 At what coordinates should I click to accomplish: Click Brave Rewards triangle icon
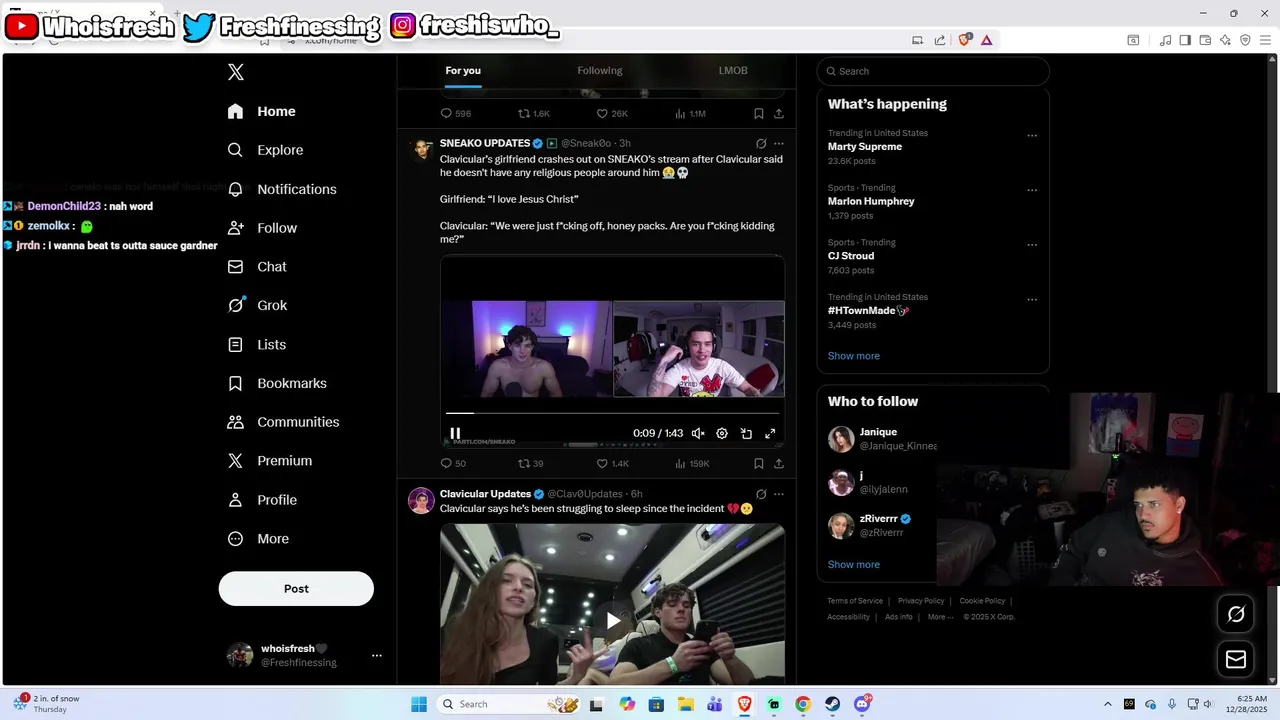[986, 40]
